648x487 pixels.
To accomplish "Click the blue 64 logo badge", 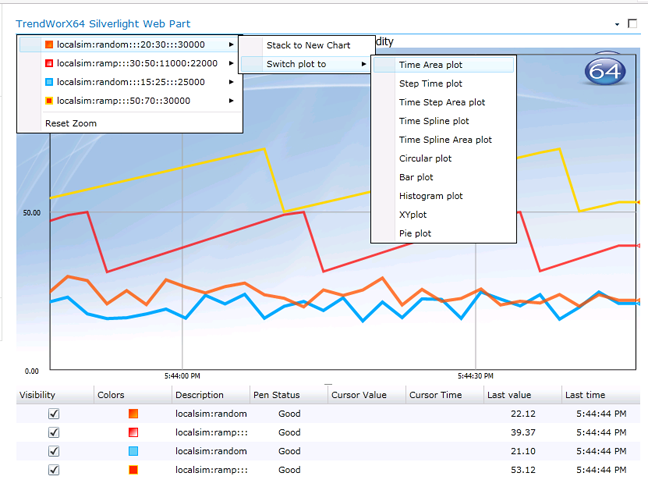I will point(605,72).
